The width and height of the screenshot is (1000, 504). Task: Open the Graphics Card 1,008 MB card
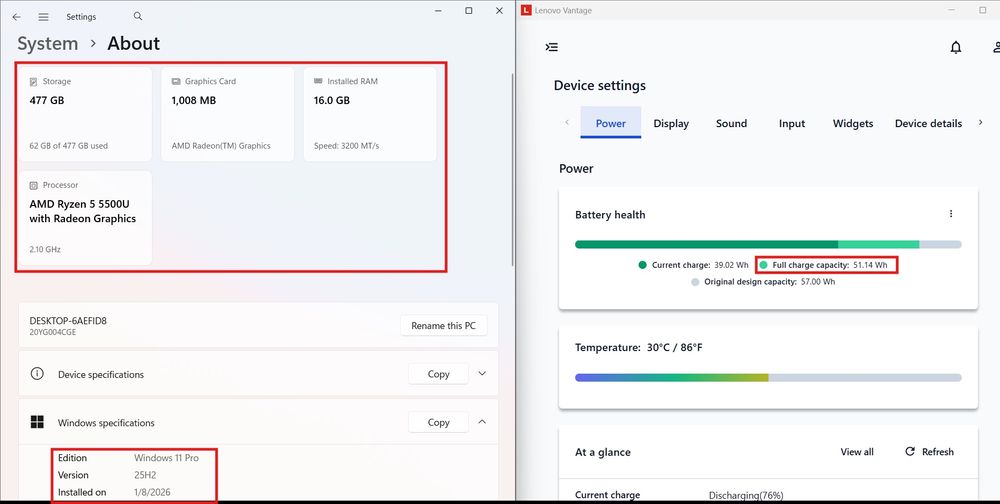click(x=228, y=114)
